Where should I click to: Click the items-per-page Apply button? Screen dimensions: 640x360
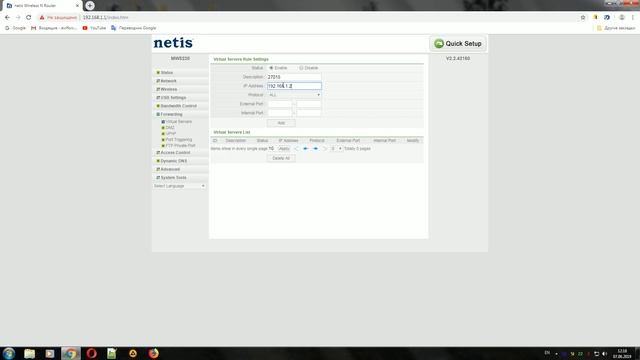coord(284,149)
